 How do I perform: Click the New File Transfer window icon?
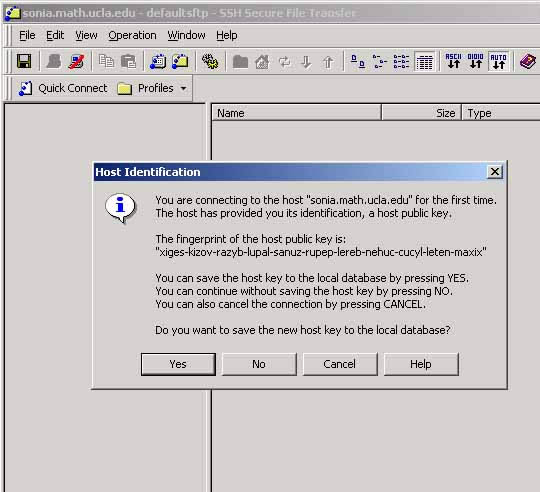tap(180, 62)
